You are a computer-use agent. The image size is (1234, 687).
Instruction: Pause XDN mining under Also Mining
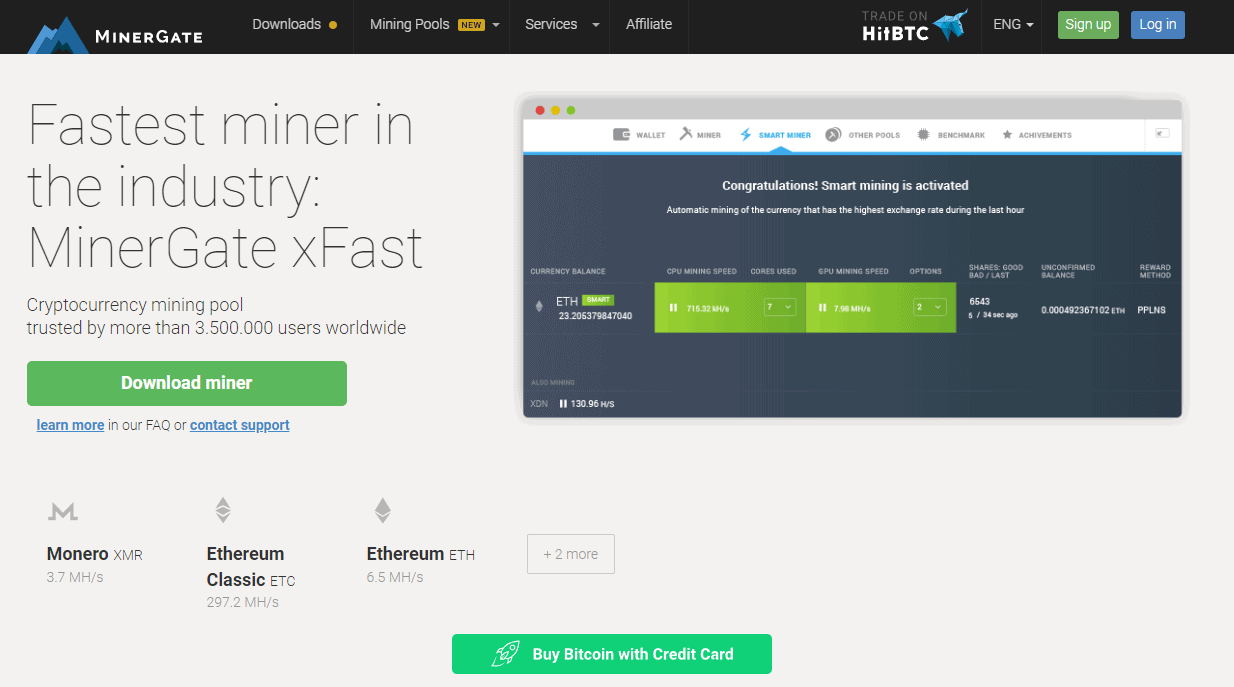click(x=563, y=404)
